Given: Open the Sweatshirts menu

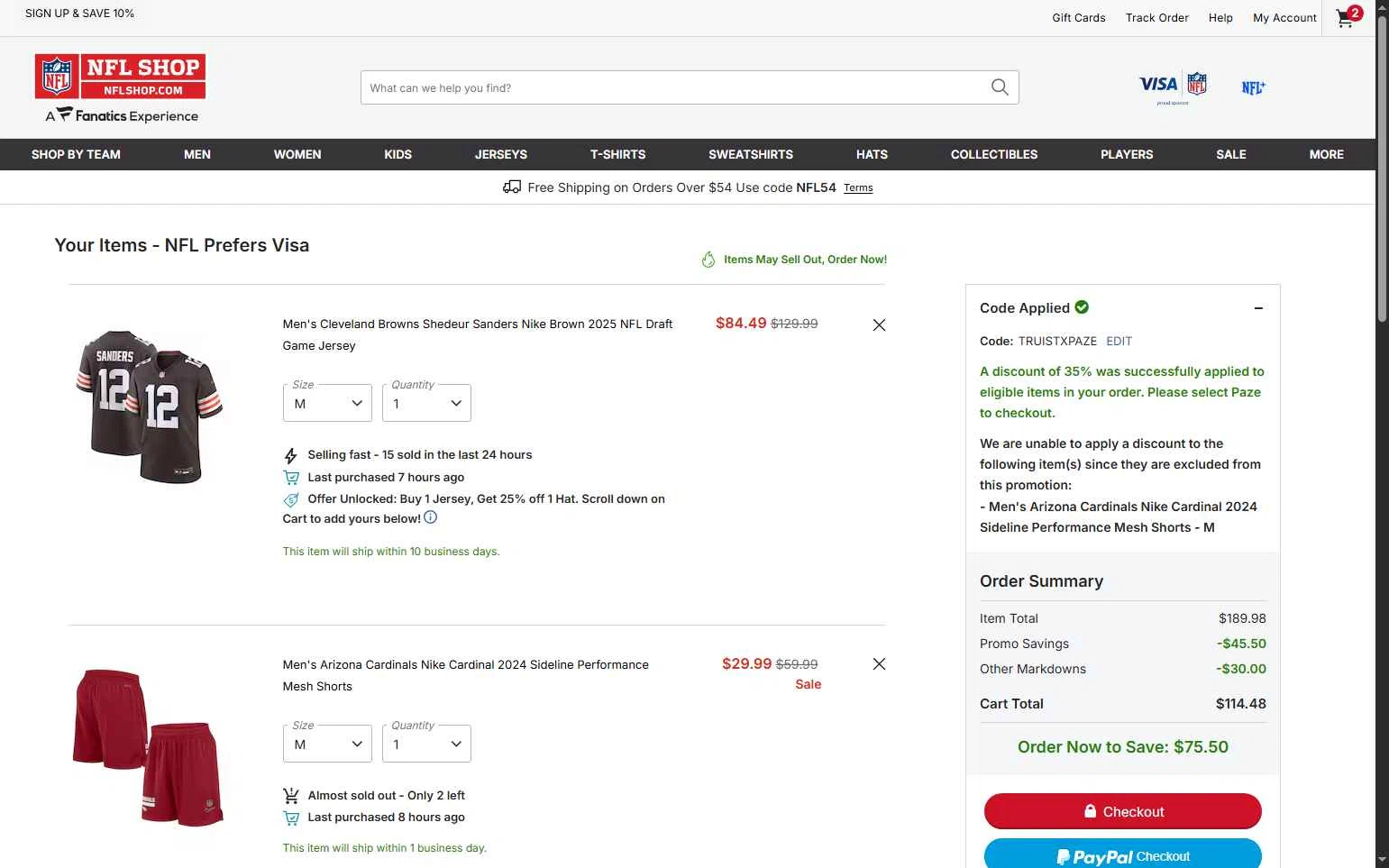Looking at the screenshot, I should pos(751,154).
